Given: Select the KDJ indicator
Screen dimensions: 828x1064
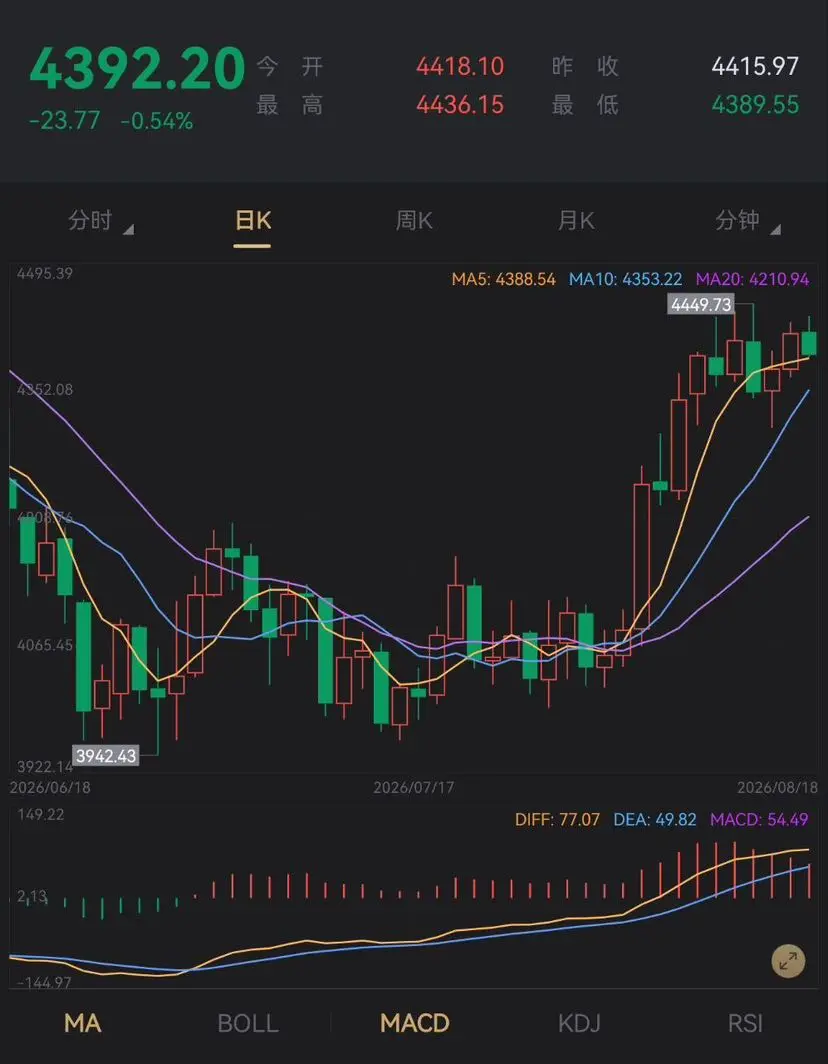Looking at the screenshot, I should pyautogui.click(x=579, y=1023).
